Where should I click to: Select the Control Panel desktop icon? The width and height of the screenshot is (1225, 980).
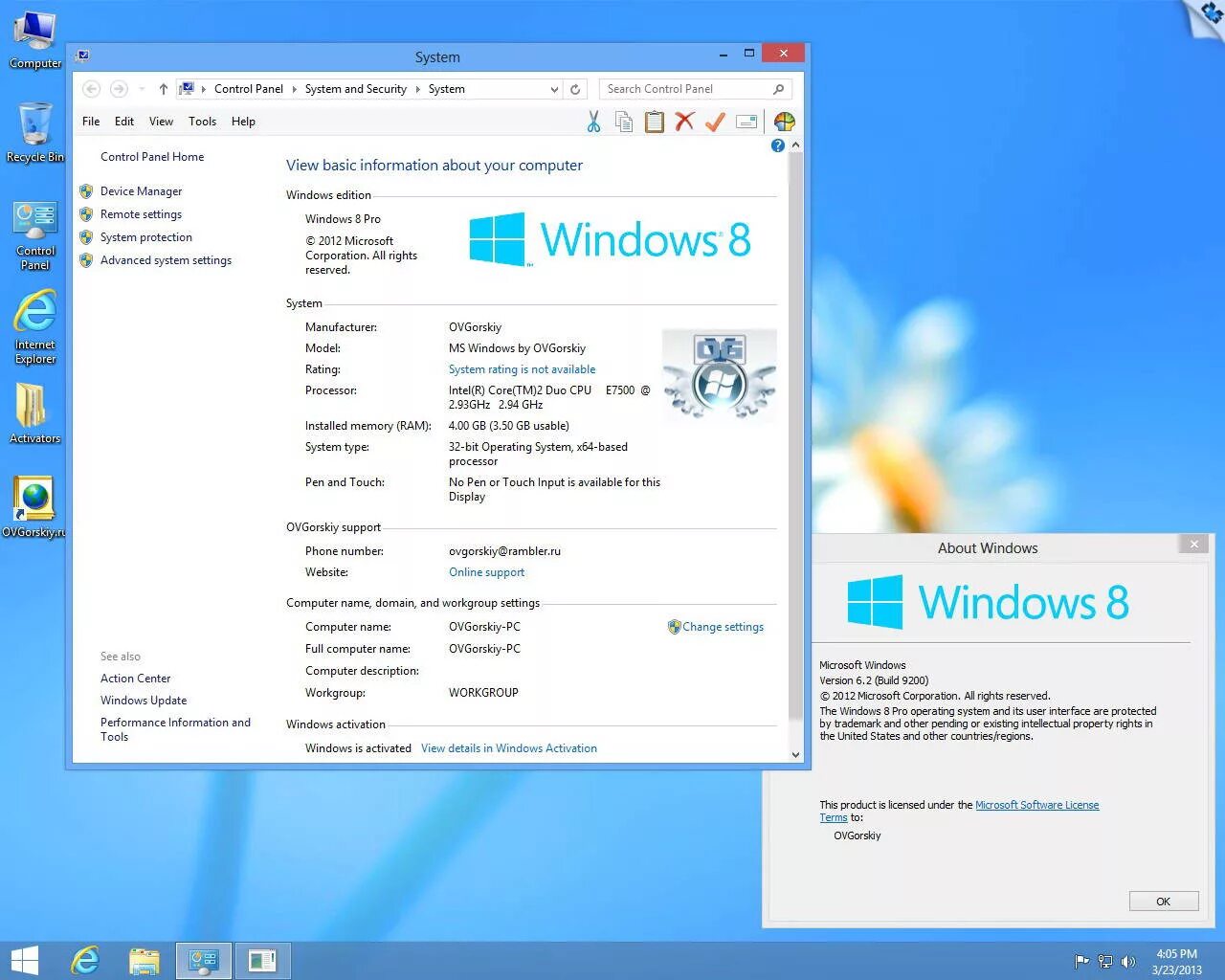pyautogui.click(x=35, y=236)
